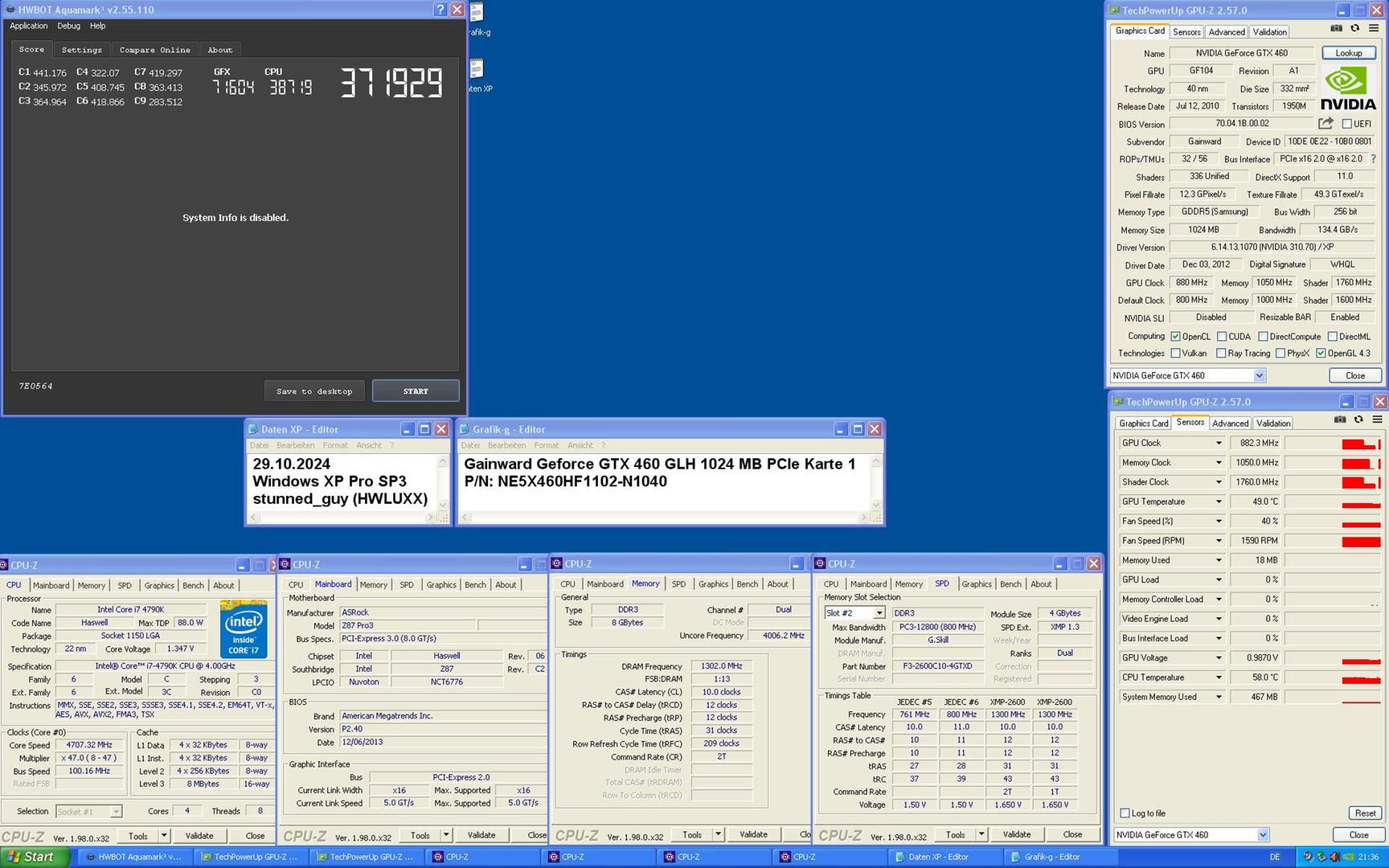Open the GPU Clock sensor dropdown
The image size is (1389, 868).
point(1219,444)
